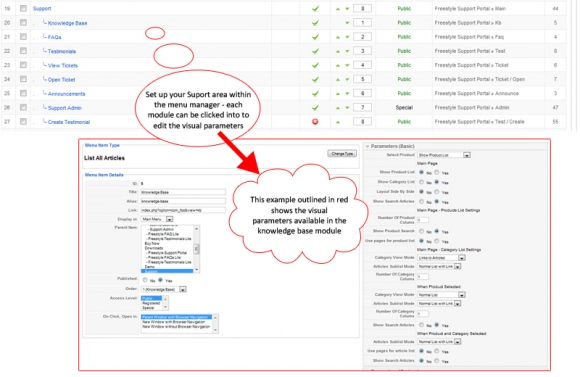
Task: Click the Title input field
Action: point(183,192)
